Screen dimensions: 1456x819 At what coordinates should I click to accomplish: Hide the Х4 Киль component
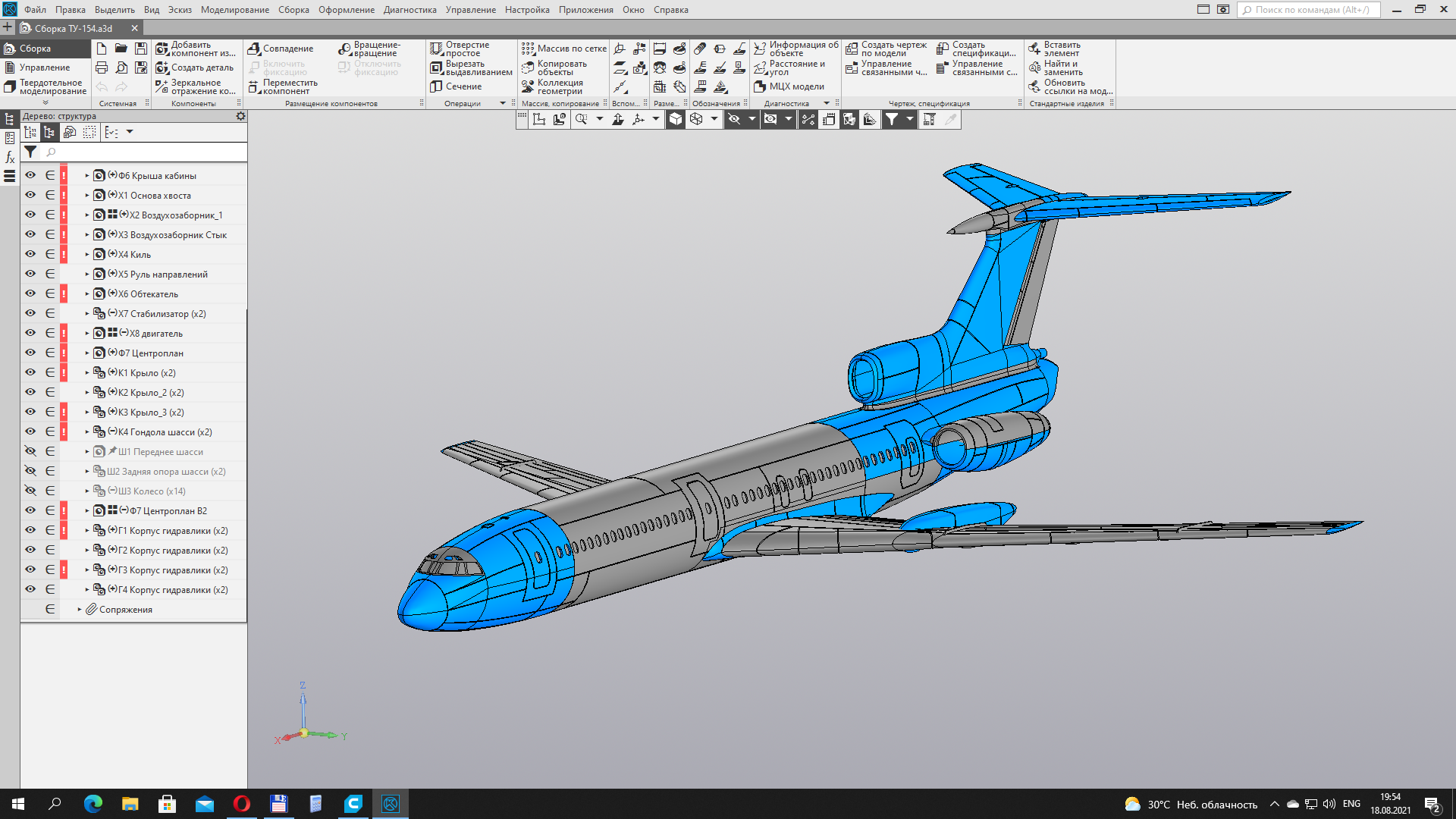(x=30, y=254)
